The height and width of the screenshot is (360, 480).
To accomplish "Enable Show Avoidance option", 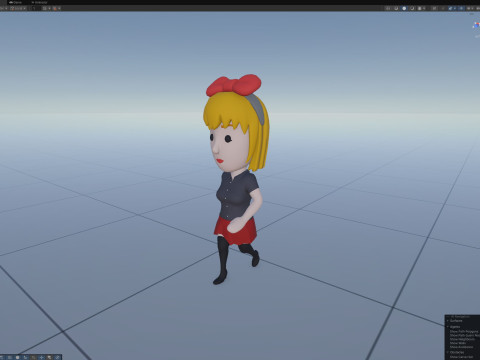I will click(461, 347).
